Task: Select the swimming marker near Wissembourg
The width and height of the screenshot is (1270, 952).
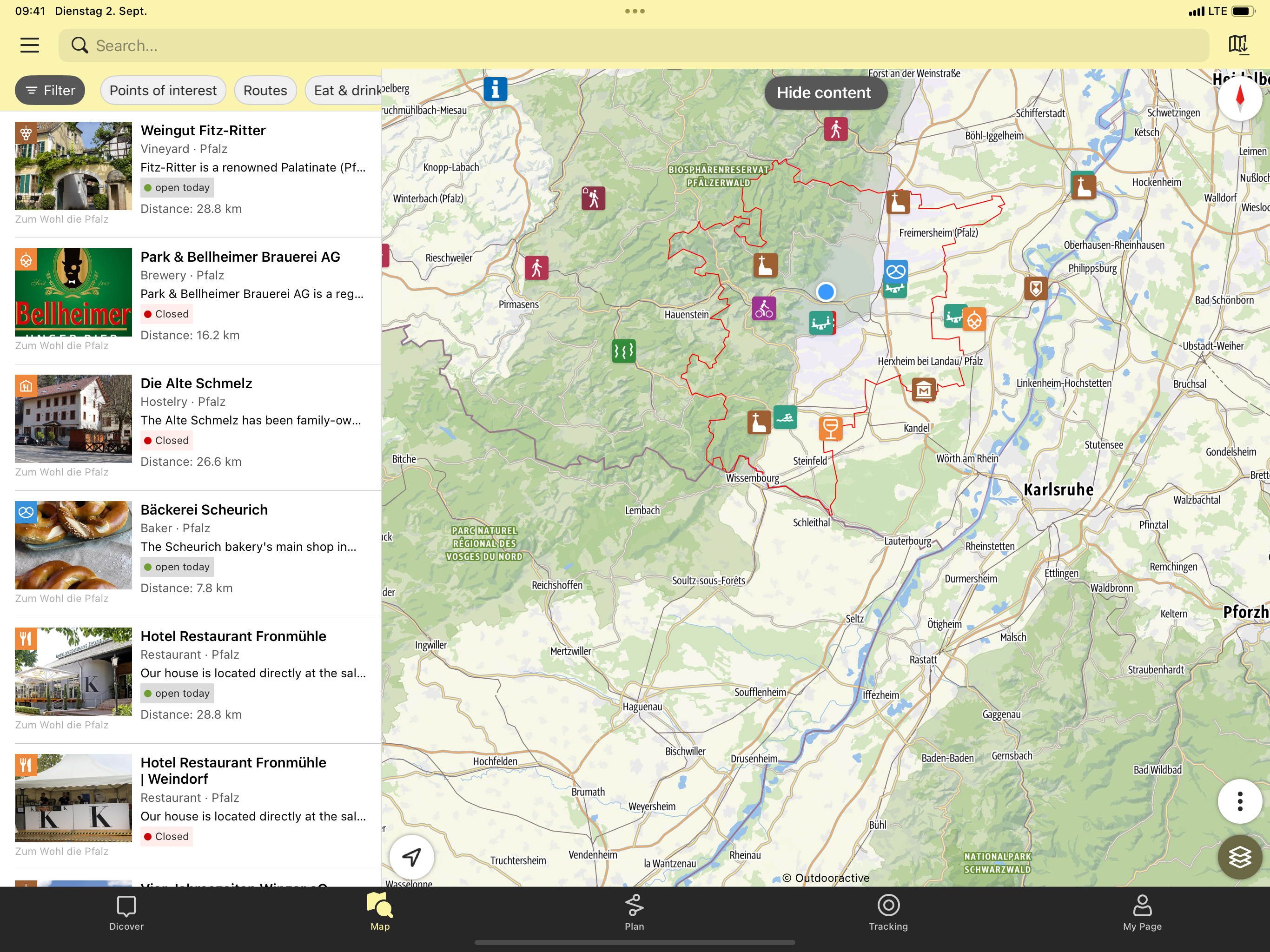Action: pos(785,417)
